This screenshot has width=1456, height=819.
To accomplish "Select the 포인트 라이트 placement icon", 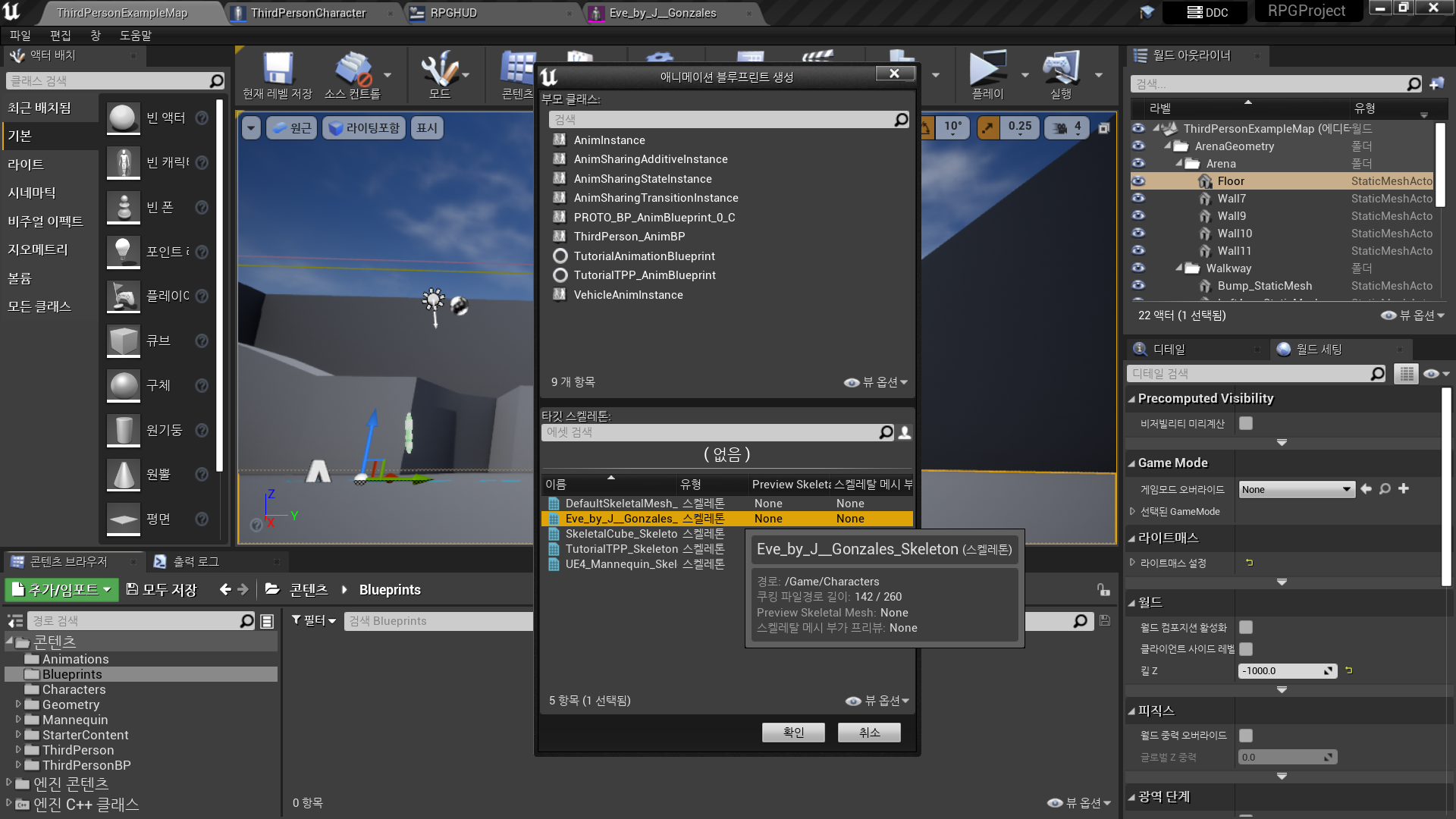I will pyautogui.click(x=123, y=252).
